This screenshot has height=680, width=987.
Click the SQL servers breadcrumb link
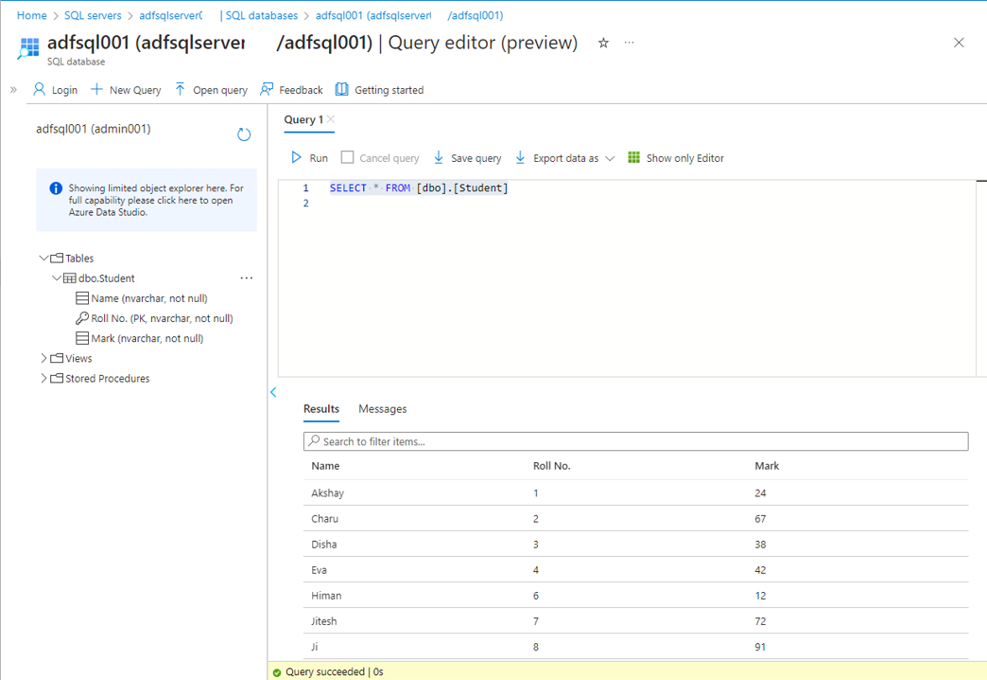(x=92, y=16)
